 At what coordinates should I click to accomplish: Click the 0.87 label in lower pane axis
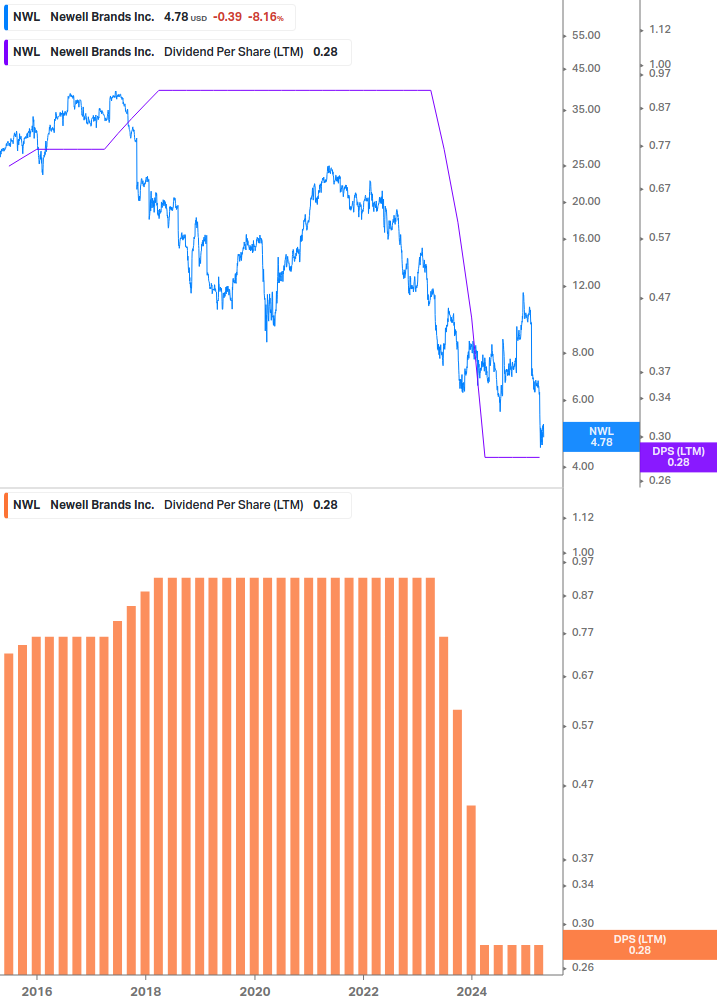(x=583, y=595)
